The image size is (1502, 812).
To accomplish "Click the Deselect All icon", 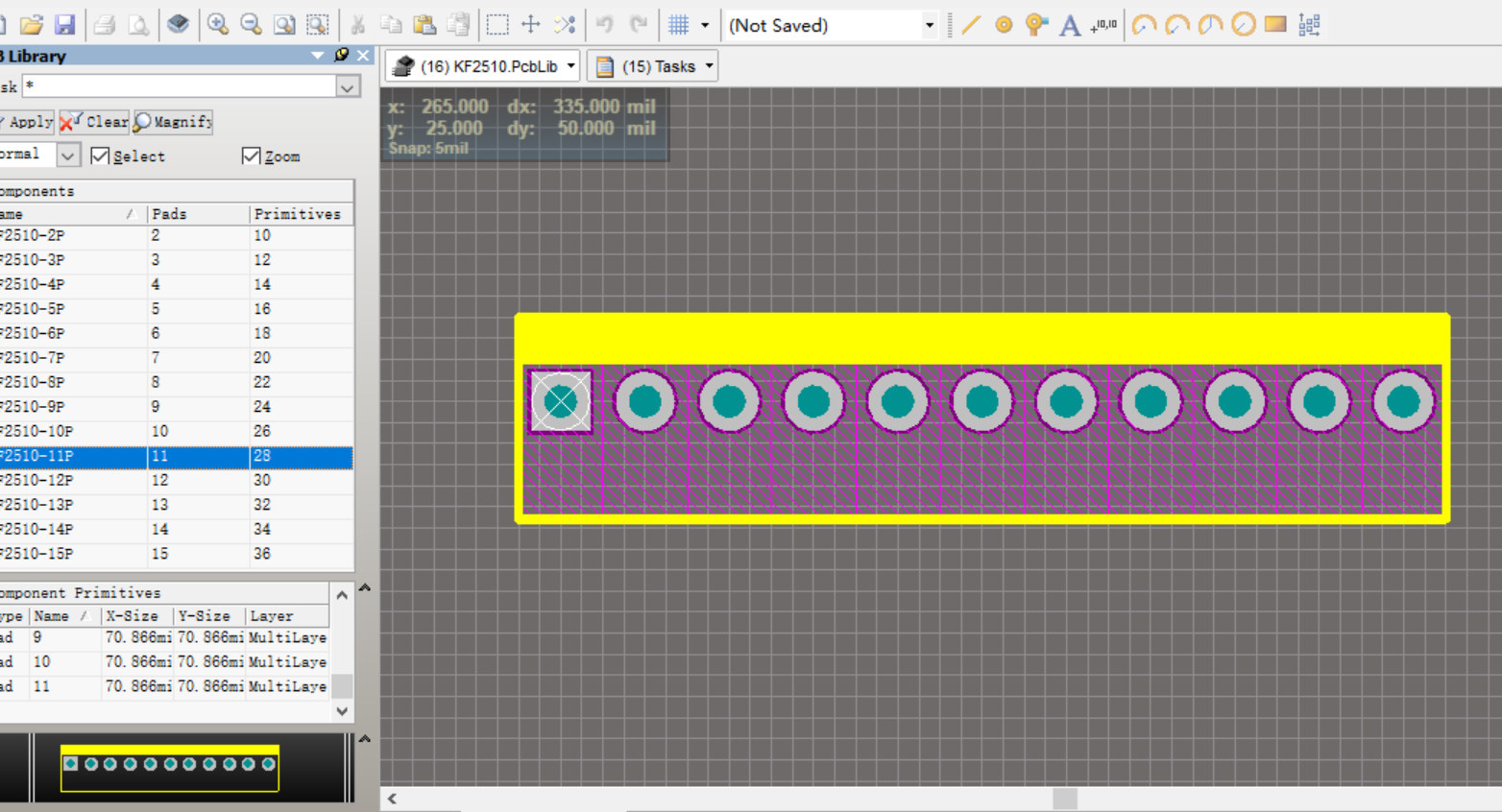I will [565, 25].
